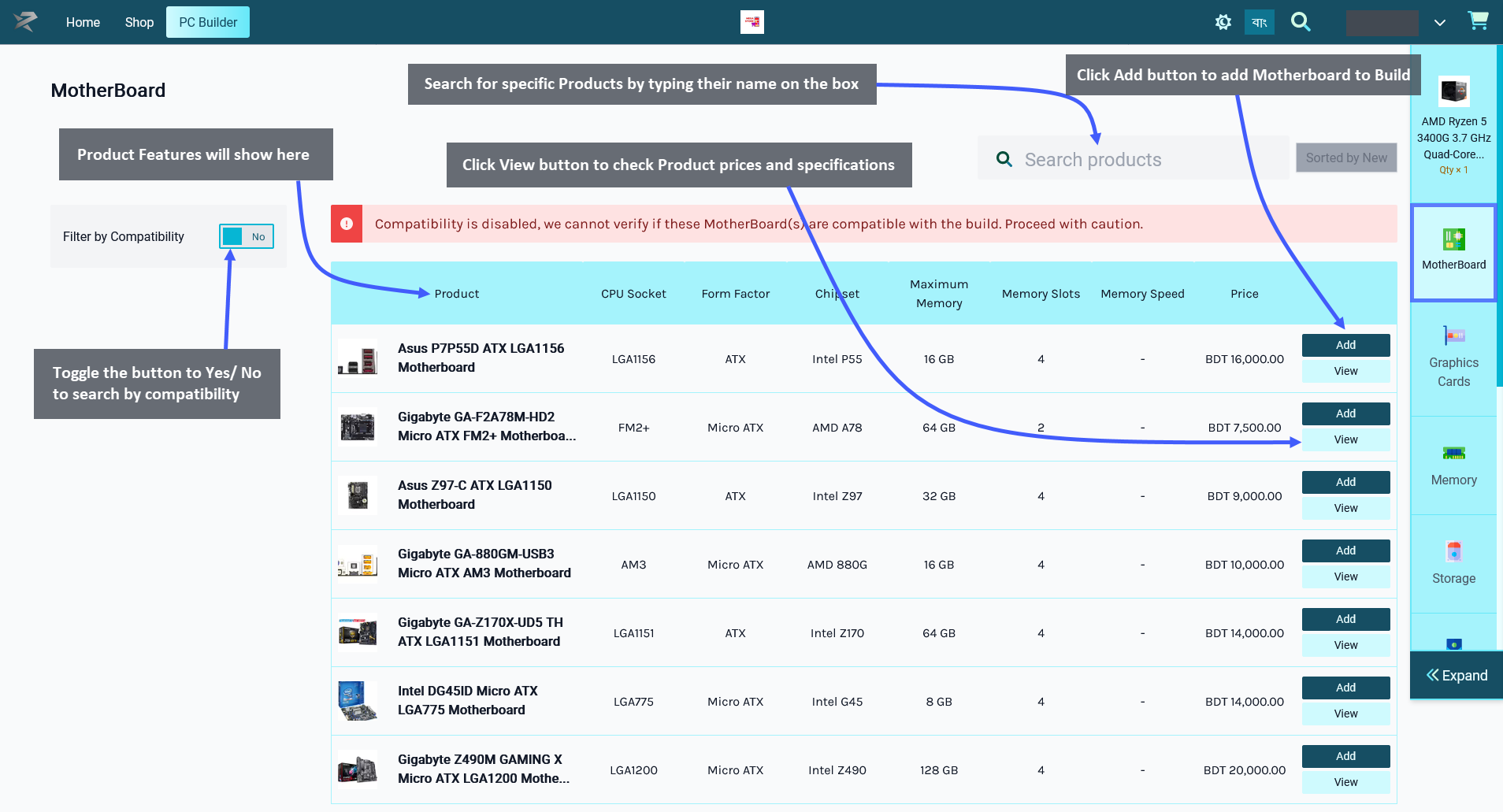Open the Sorted by New dropdown
Screen dimensions: 1503x812
click(1346, 158)
